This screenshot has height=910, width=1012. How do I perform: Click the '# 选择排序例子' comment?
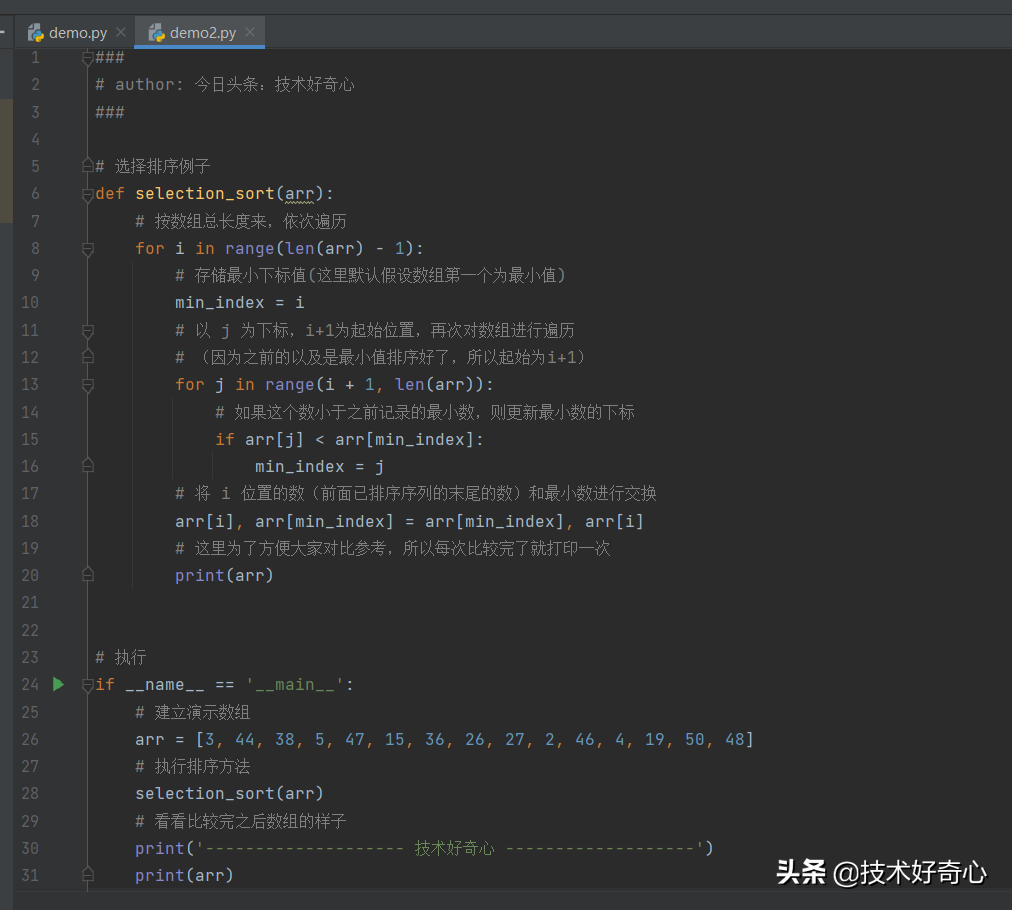coord(152,167)
